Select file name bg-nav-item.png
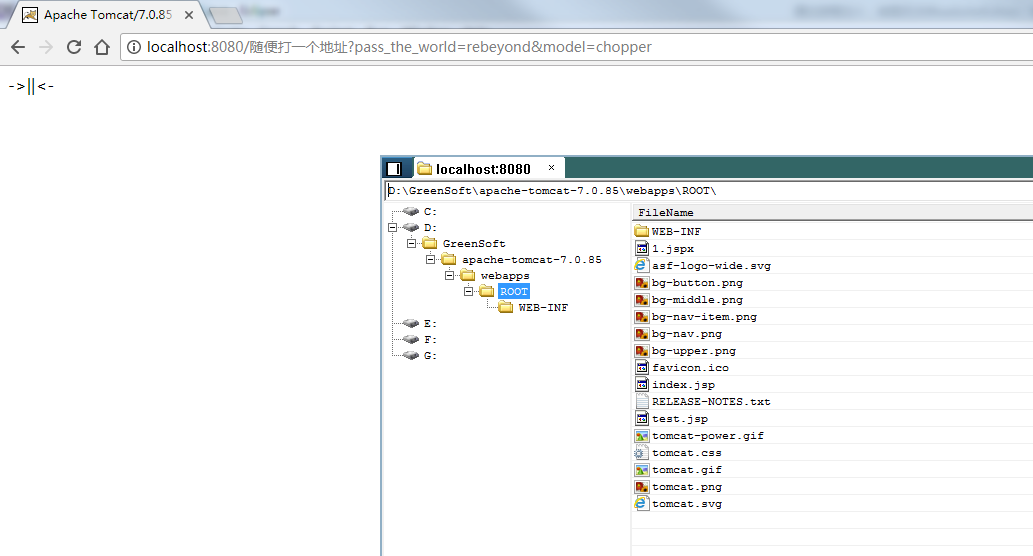The image size is (1033, 556). [704, 317]
